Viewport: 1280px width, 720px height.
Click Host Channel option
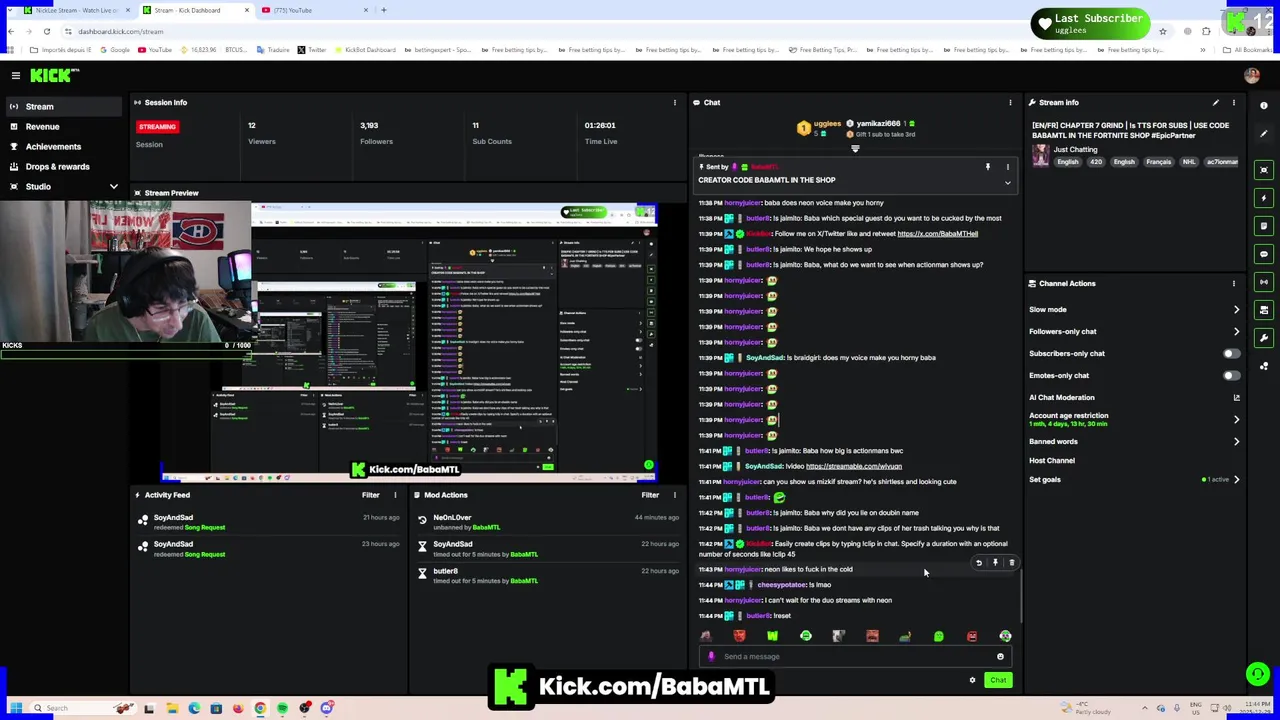pyautogui.click(x=1052, y=460)
